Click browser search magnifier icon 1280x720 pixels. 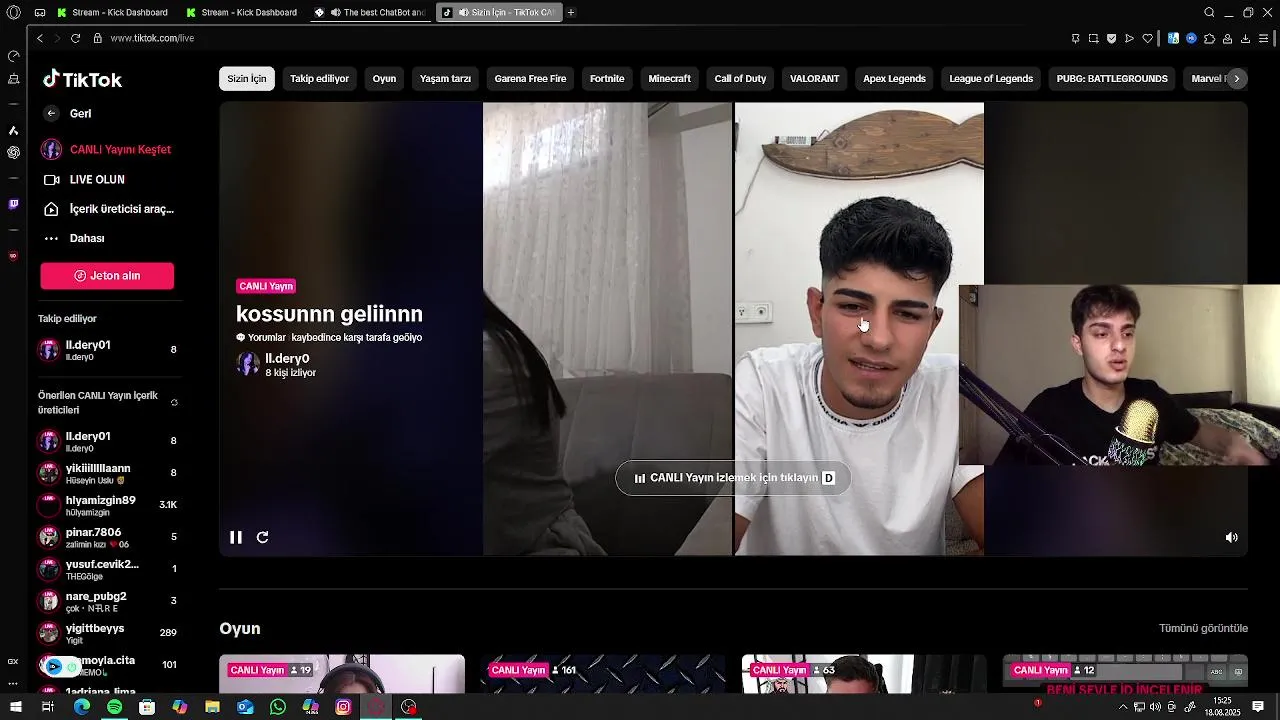coord(1209,12)
